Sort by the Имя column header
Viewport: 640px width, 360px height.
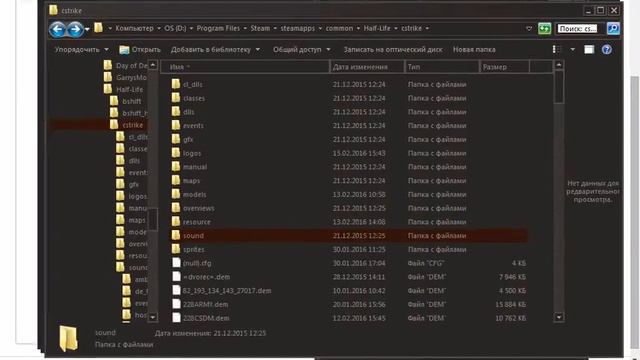click(244, 67)
